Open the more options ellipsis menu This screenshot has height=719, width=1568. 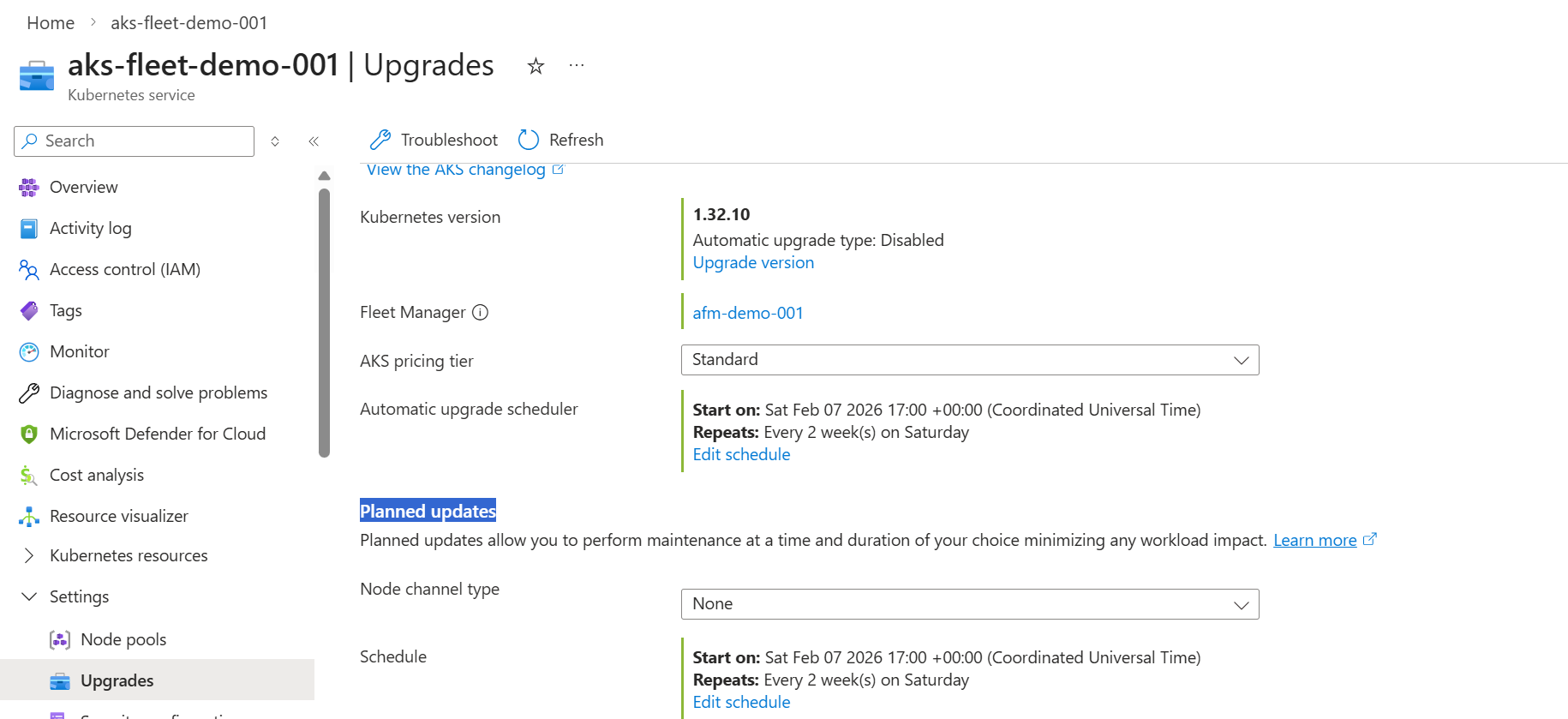[x=577, y=65]
